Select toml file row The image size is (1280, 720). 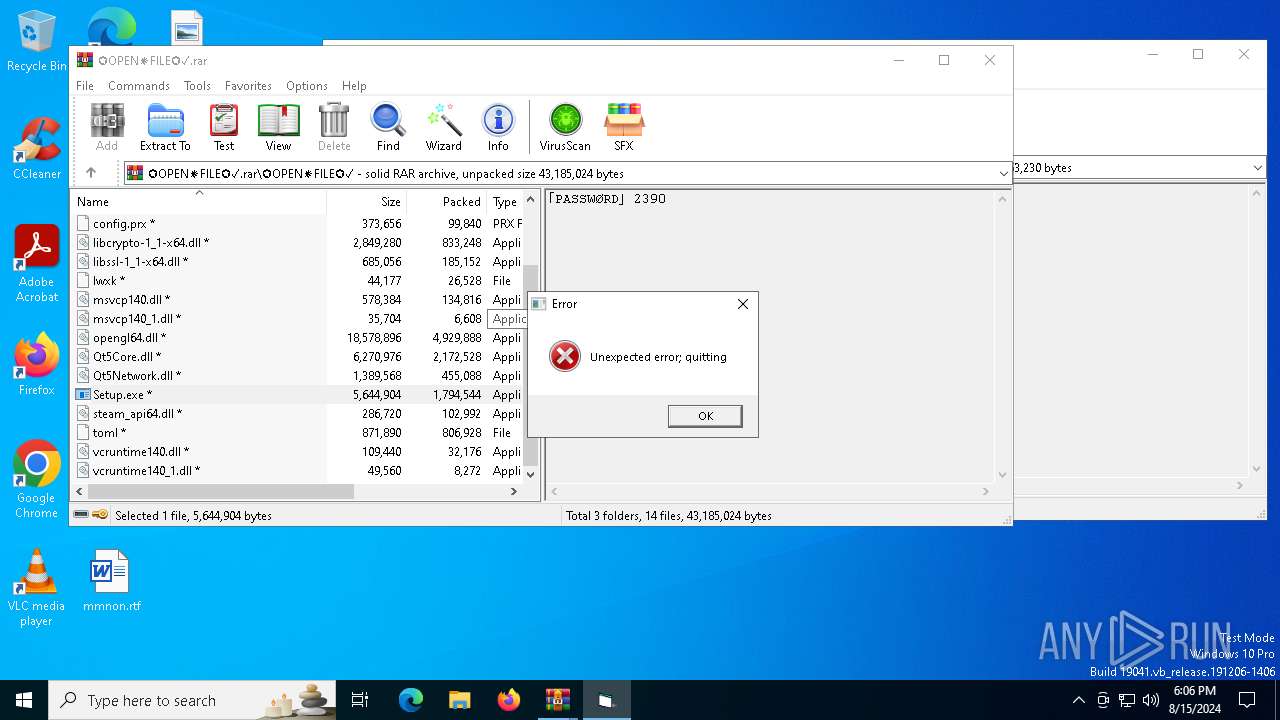(x=298, y=432)
